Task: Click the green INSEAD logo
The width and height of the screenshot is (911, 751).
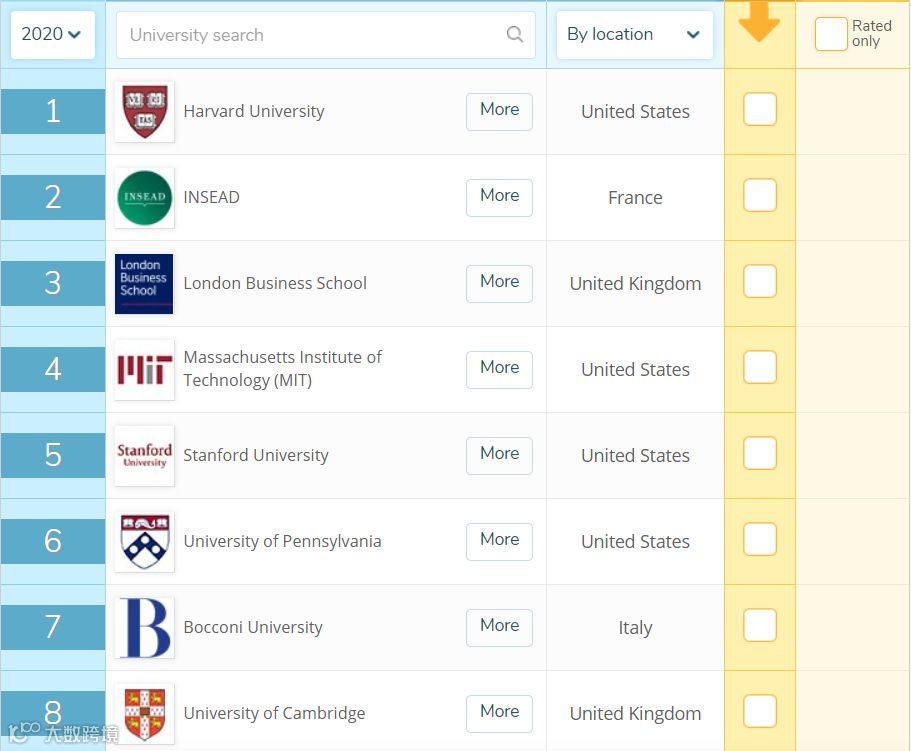Action: point(144,197)
